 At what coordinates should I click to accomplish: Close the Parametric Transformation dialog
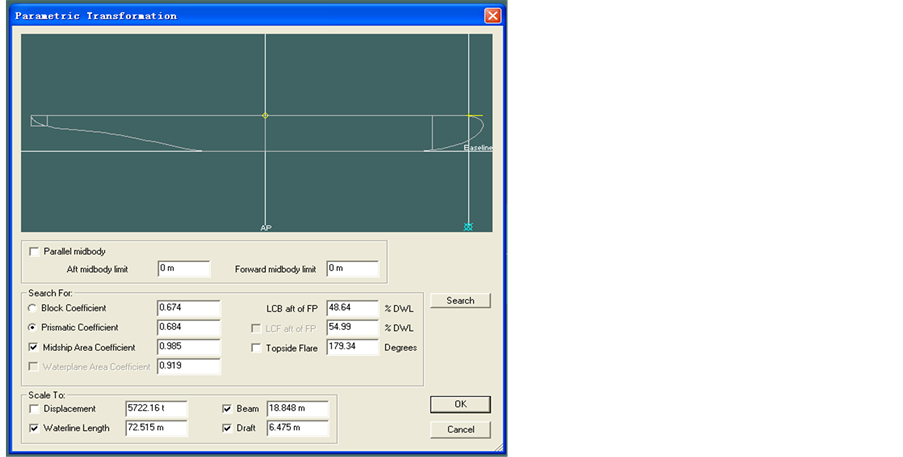[492, 16]
